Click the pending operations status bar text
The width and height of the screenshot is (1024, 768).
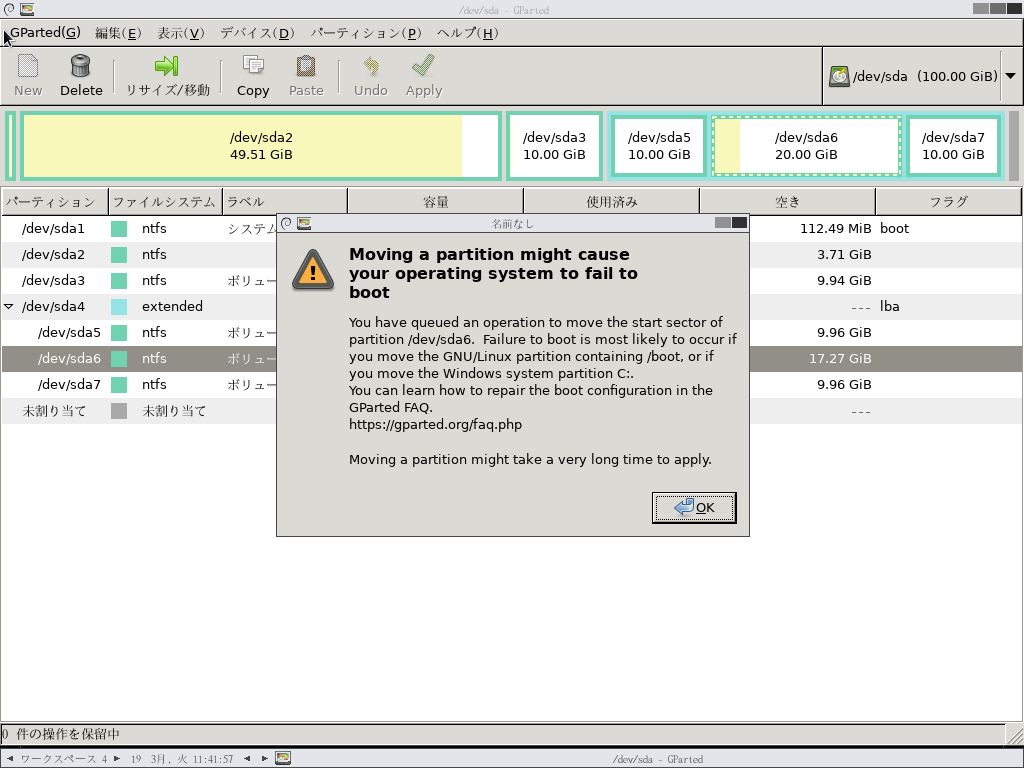tap(61, 734)
